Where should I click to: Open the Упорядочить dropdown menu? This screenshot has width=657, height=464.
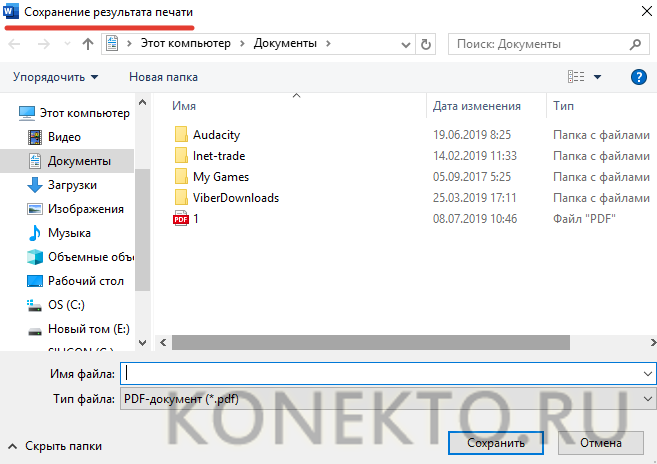point(56,77)
